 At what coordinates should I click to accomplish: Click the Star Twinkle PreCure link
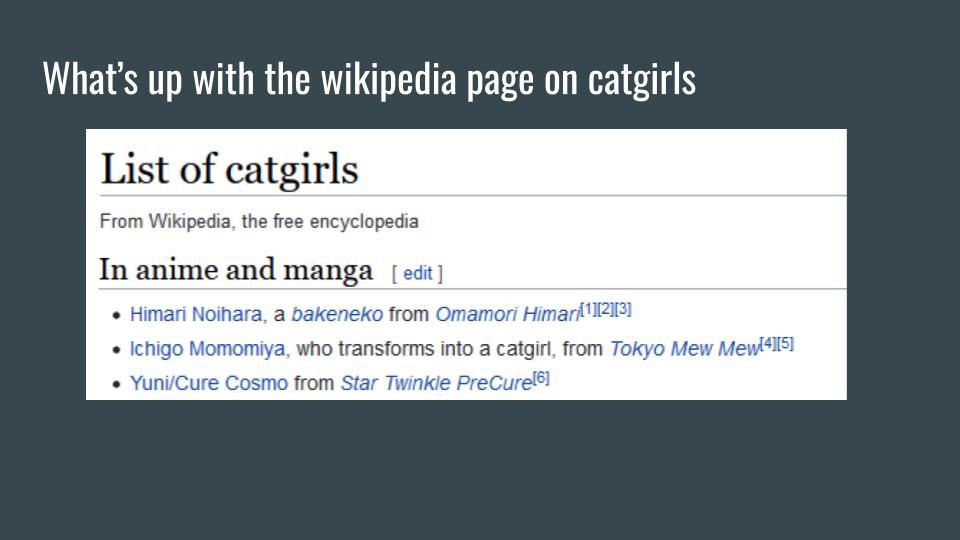pos(435,383)
